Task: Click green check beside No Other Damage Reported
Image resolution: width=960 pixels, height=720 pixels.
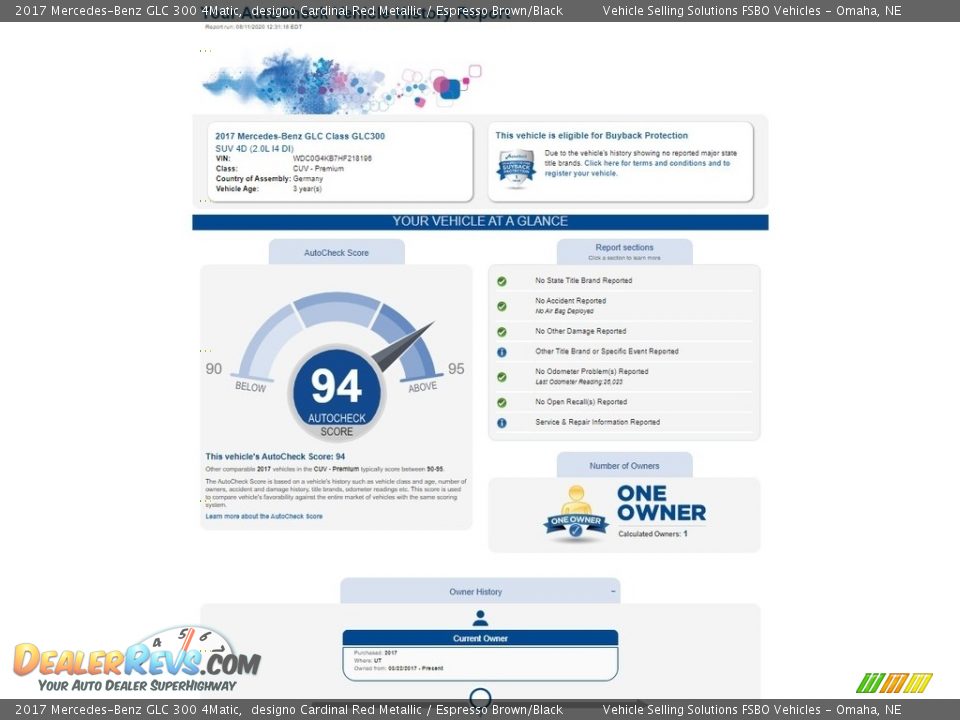Action: pos(501,332)
